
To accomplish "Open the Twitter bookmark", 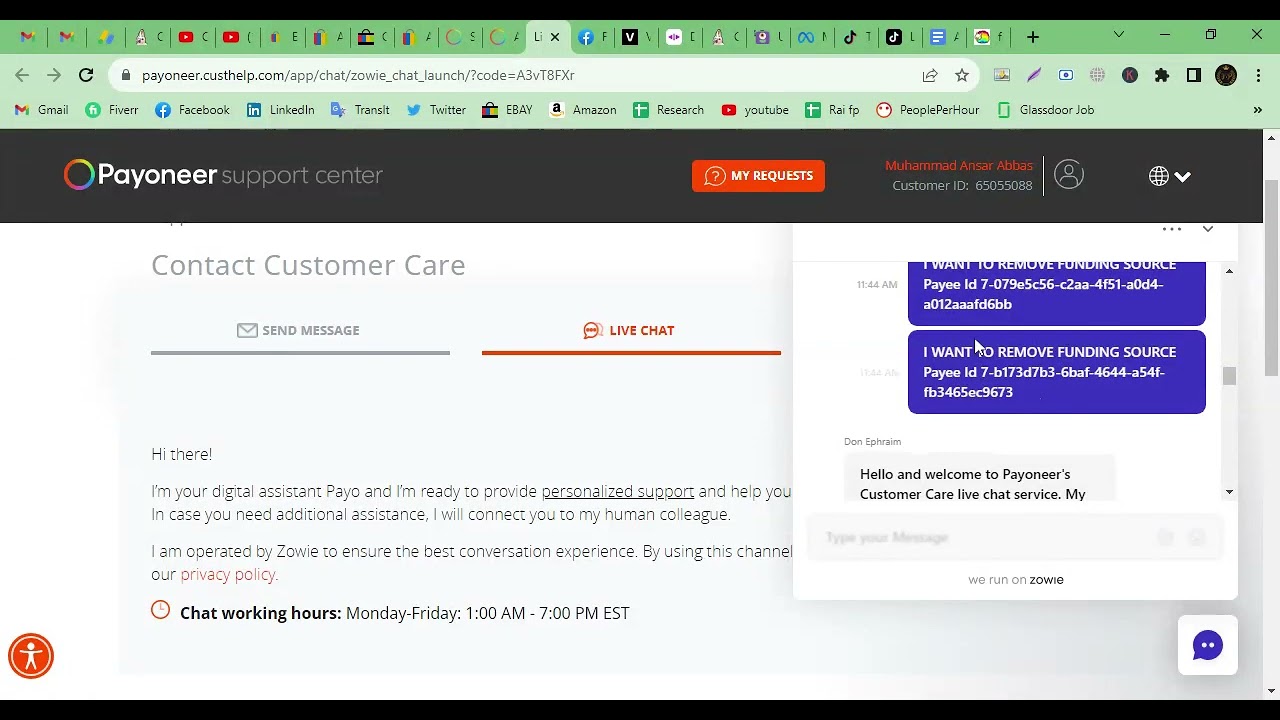I will pyautogui.click(x=436, y=110).
